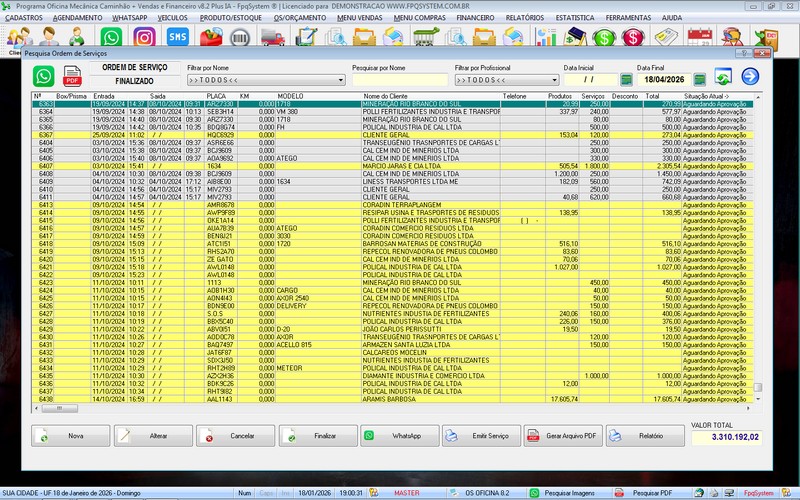Open the RELATÓRIOS menu

(x=524, y=18)
